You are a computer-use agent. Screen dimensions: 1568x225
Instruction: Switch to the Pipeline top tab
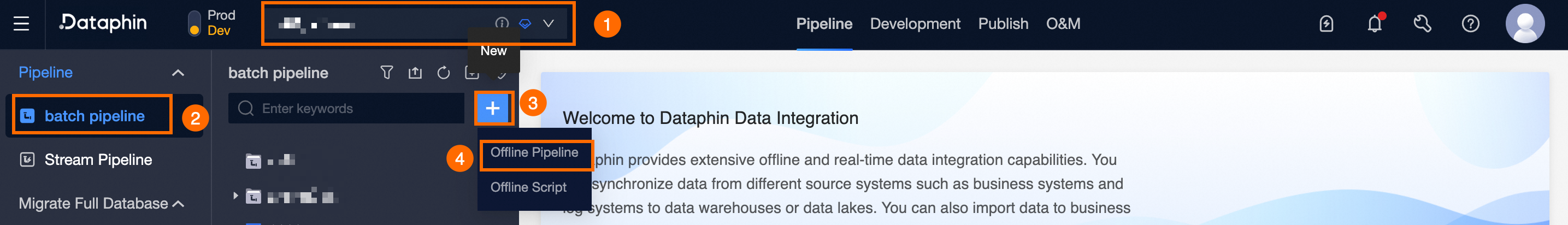click(824, 23)
